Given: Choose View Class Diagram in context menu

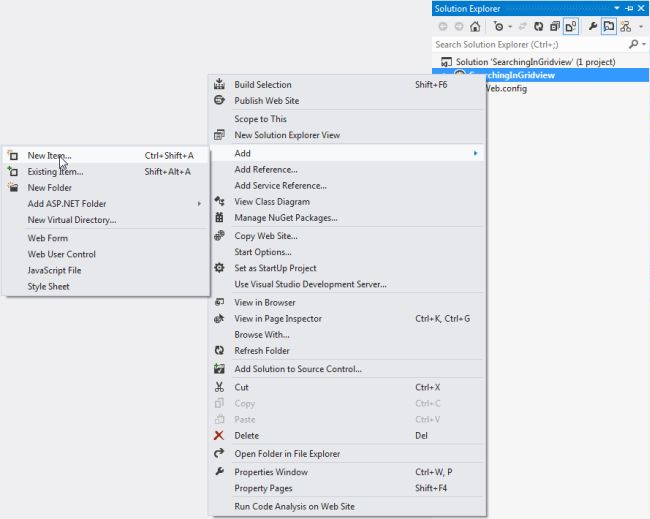Looking at the screenshot, I should click(347, 202).
